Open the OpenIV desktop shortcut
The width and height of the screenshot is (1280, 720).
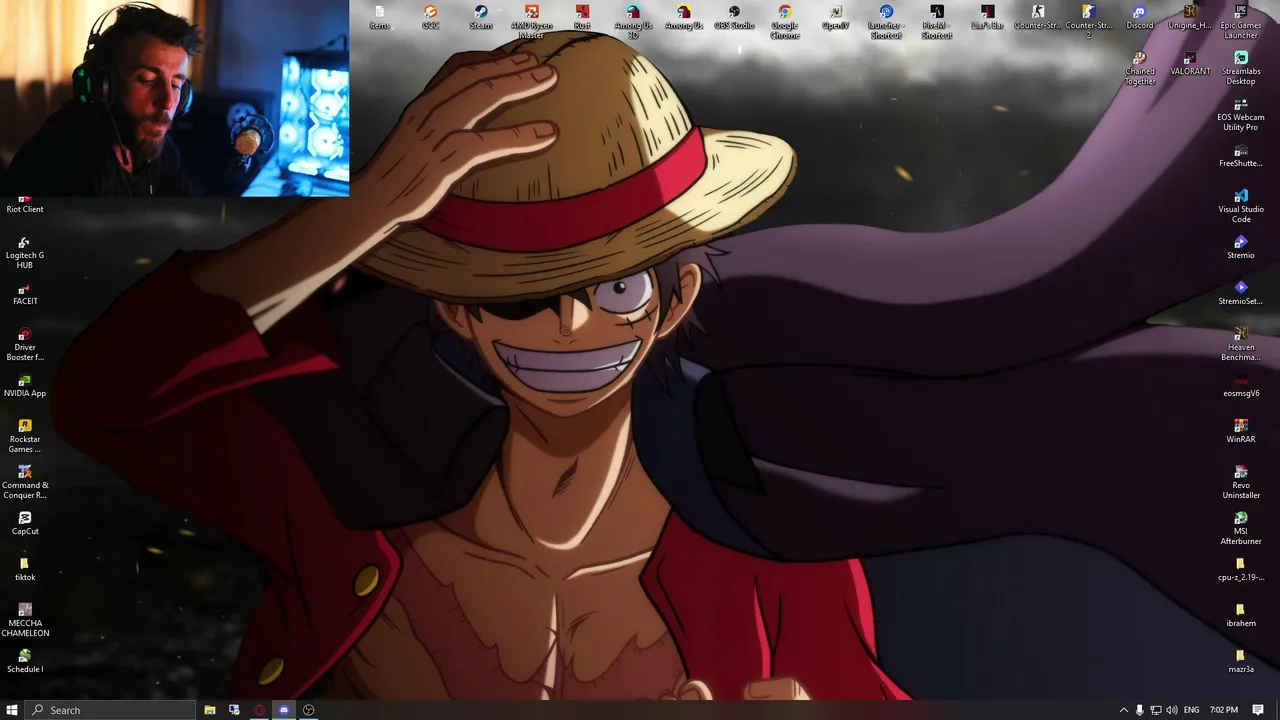tap(836, 17)
